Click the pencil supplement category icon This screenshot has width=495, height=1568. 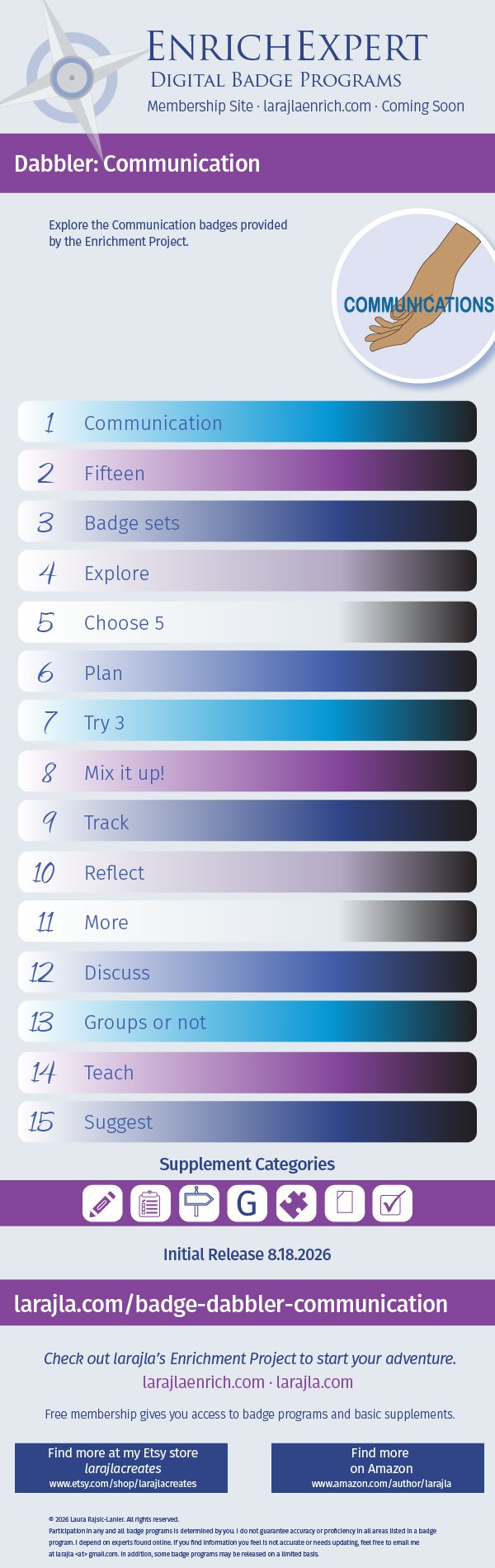[102, 1203]
